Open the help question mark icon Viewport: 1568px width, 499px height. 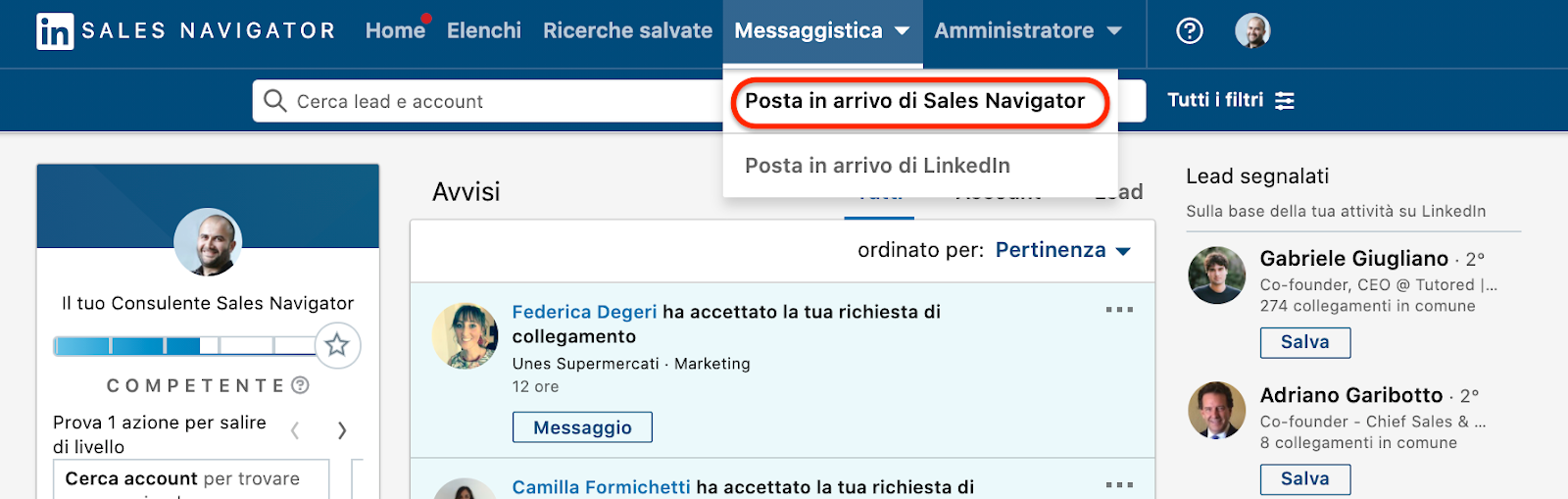coord(1189,31)
